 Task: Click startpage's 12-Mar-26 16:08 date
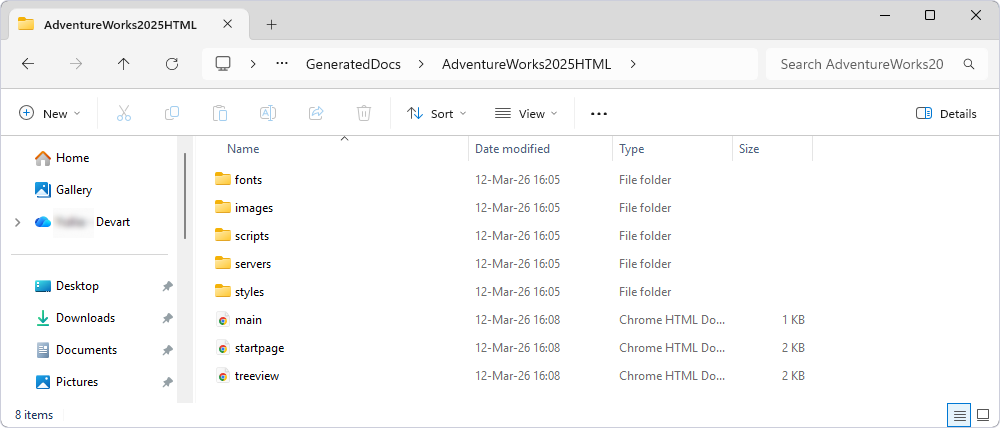click(517, 348)
